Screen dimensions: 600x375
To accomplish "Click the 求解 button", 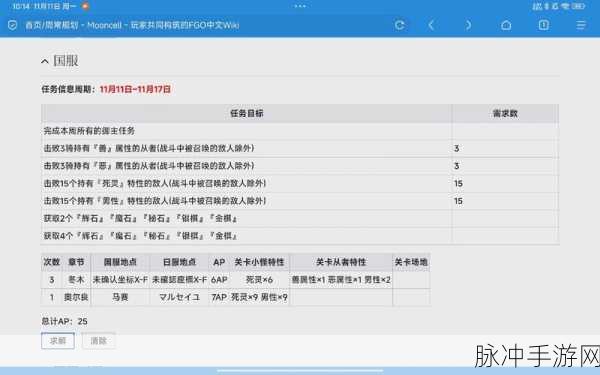I will (58, 341).
